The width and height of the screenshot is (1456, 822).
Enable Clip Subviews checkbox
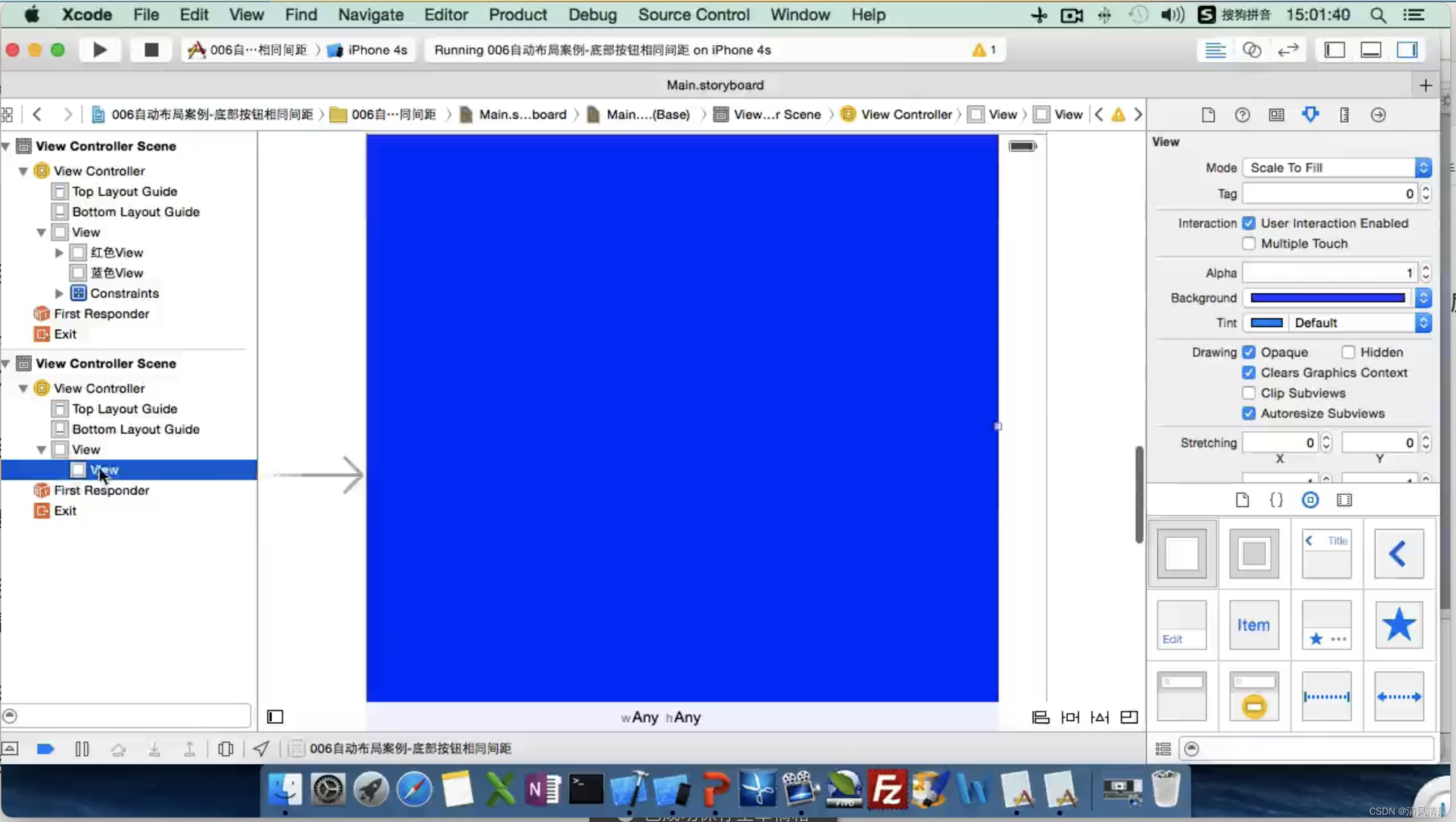click(1248, 392)
